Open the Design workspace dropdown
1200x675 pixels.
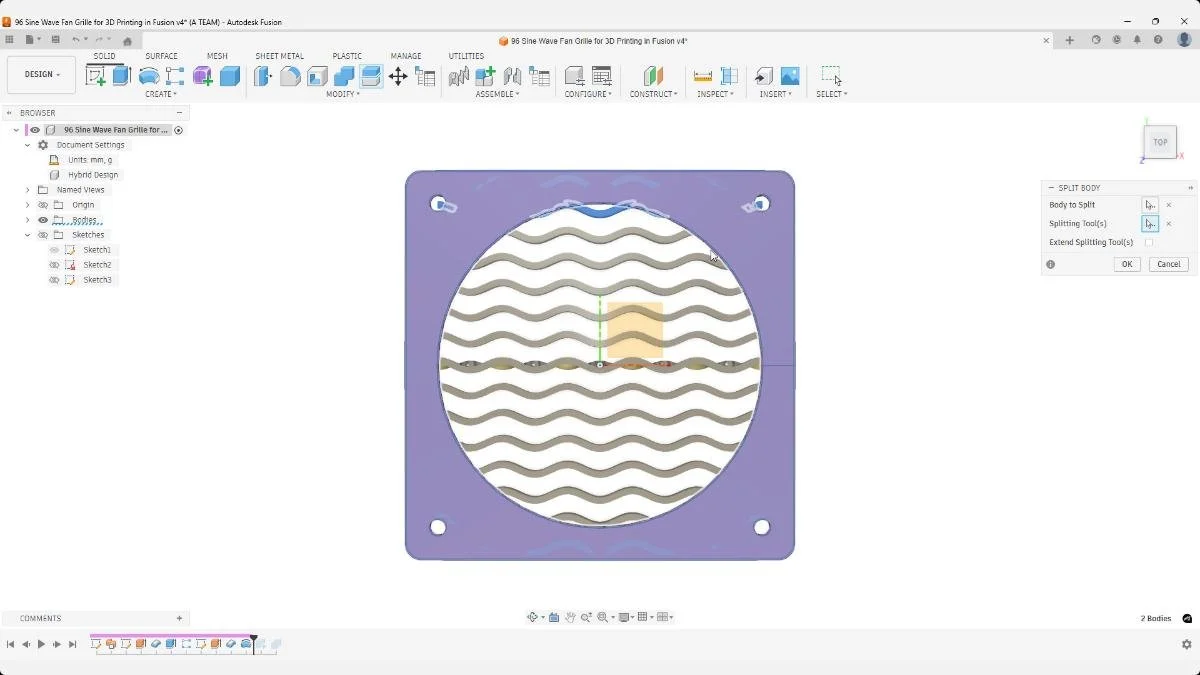pos(40,74)
